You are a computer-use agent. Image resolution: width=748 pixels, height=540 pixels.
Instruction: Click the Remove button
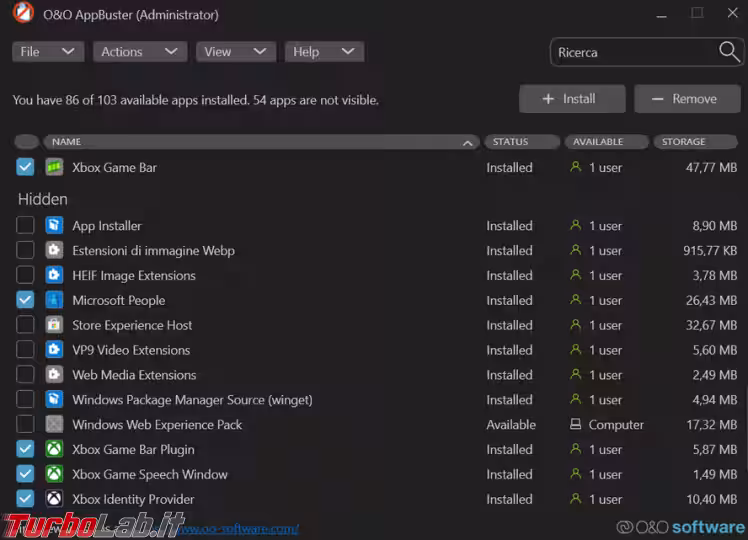coord(687,99)
